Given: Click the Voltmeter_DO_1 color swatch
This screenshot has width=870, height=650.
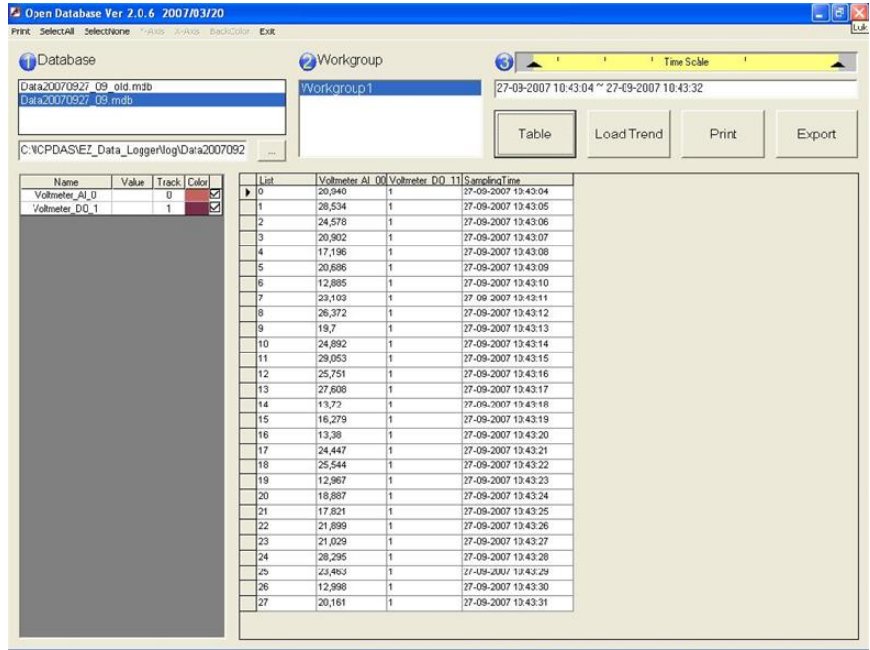Looking at the screenshot, I should [195, 209].
